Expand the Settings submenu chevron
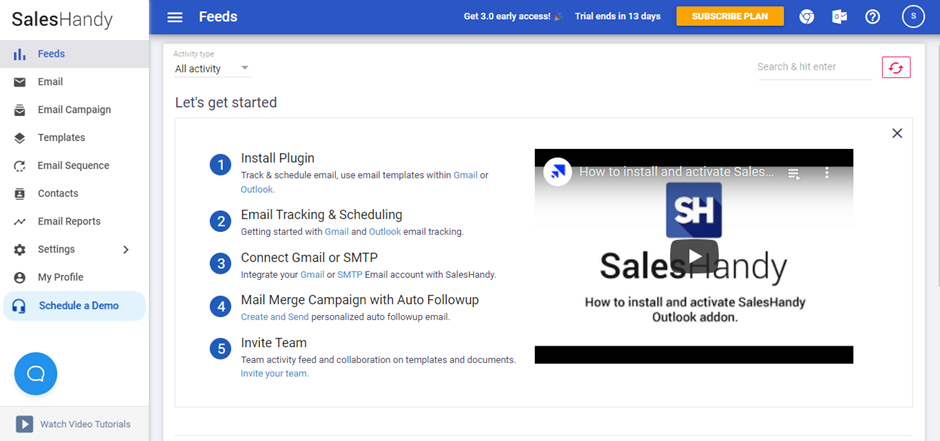Image resolution: width=940 pixels, height=441 pixels. (x=126, y=250)
